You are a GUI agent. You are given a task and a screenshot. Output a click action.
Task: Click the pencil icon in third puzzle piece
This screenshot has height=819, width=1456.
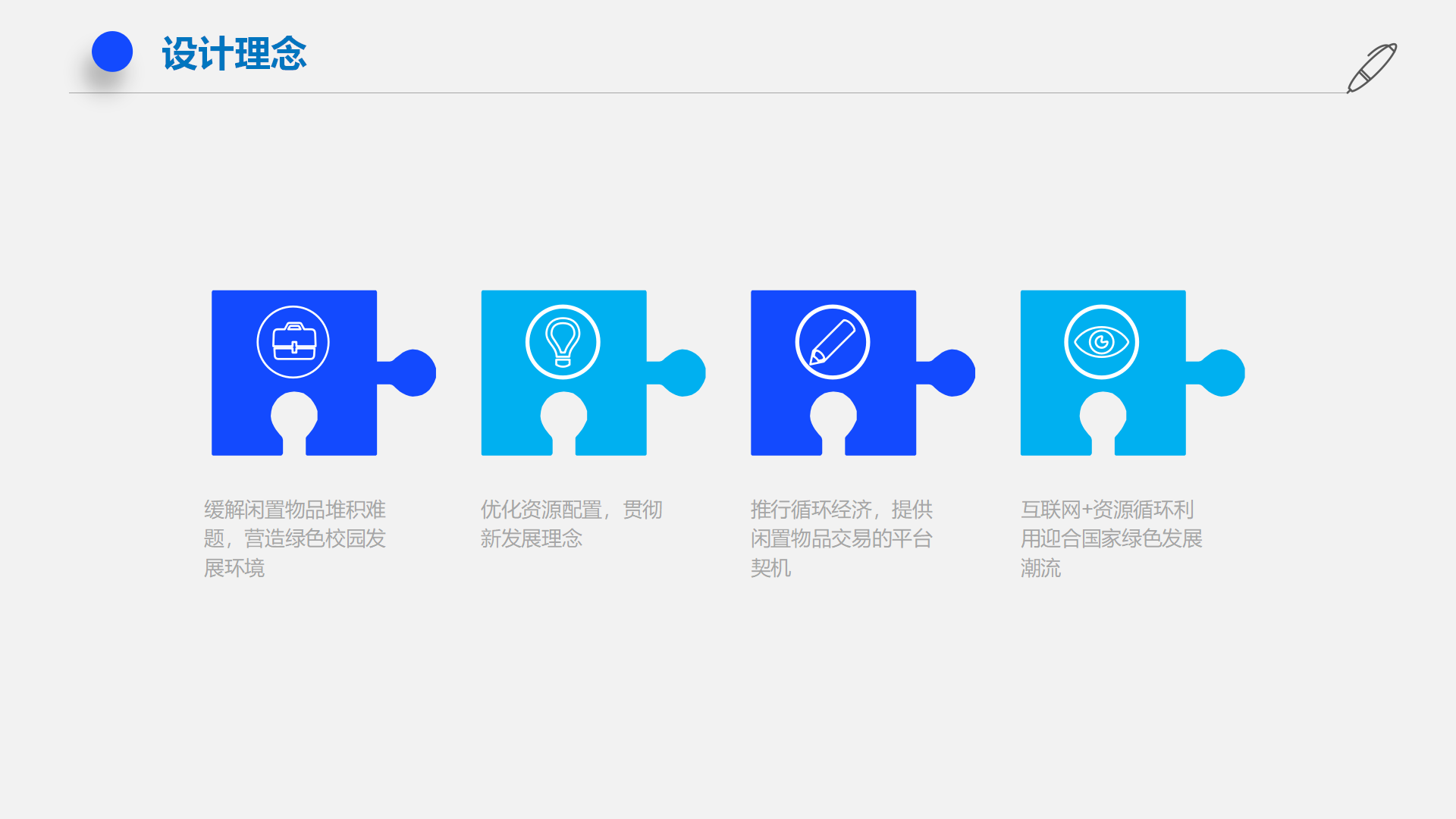pyautogui.click(x=833, y=342)
